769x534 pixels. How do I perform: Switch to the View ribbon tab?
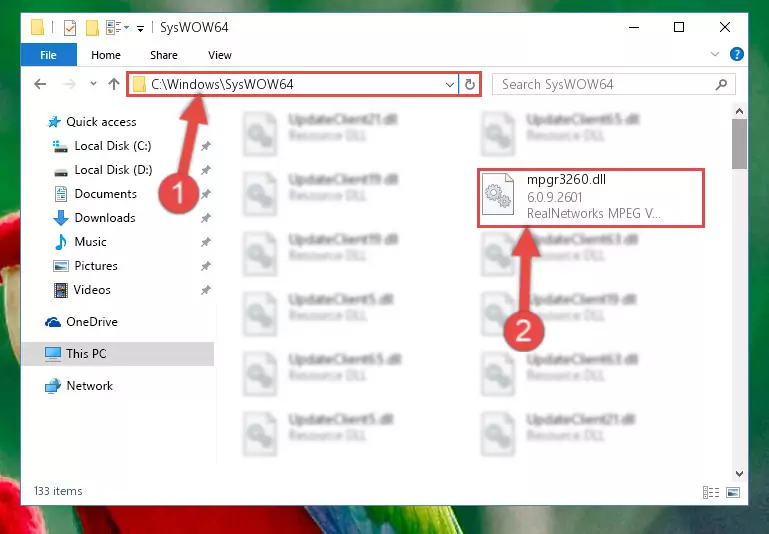pos(220,55)
